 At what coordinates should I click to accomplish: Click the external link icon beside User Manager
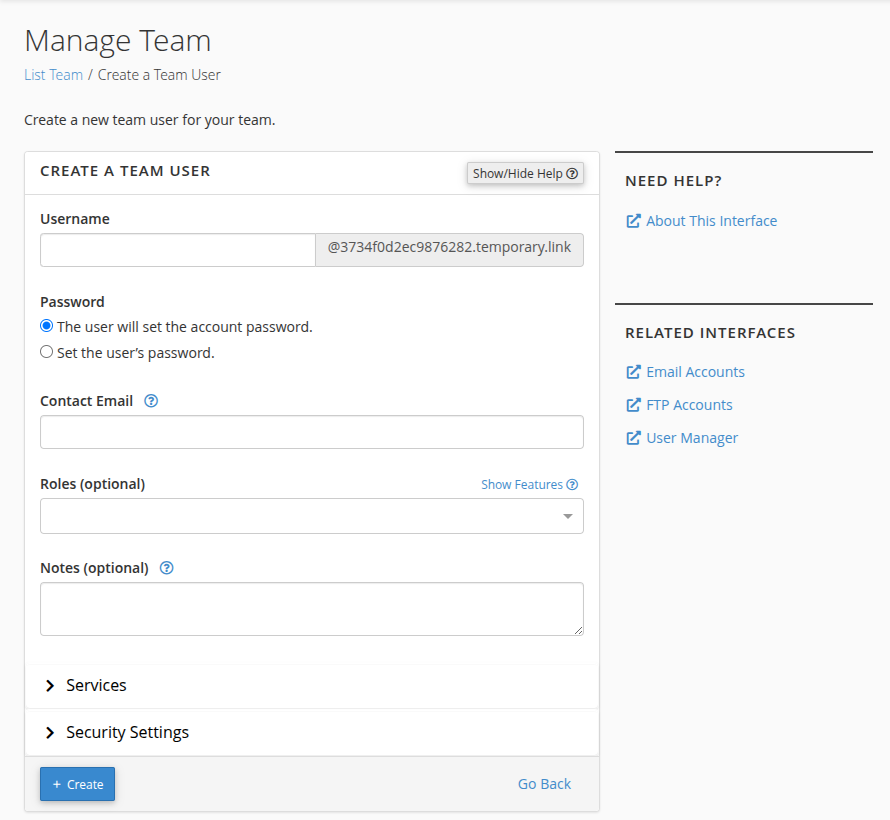(633, 438)
